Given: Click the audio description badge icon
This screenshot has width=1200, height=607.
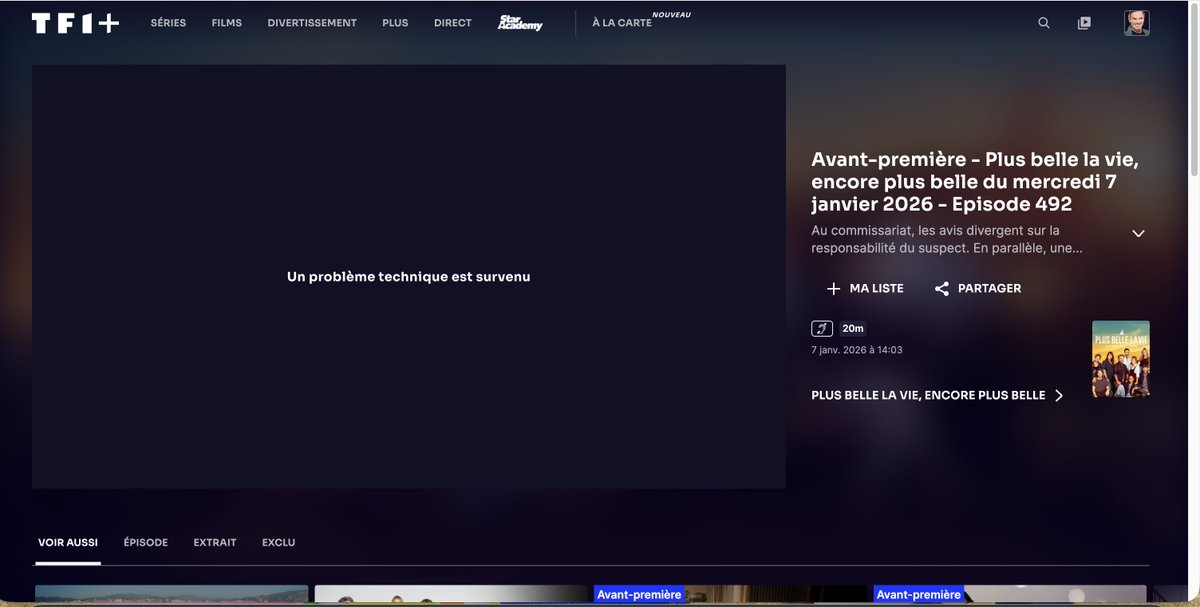Looking at the screenshot, I should (x=821, y=328).
